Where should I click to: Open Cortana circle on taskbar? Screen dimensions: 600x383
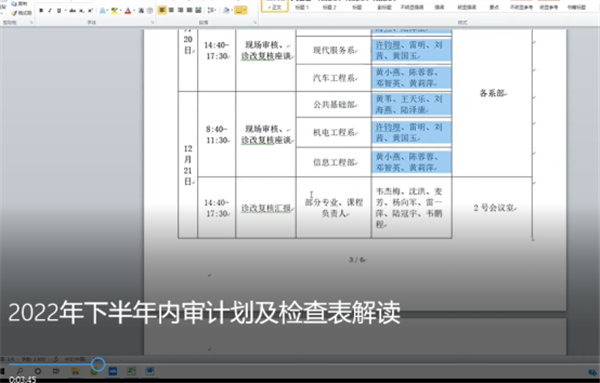(x=38, y=371)
